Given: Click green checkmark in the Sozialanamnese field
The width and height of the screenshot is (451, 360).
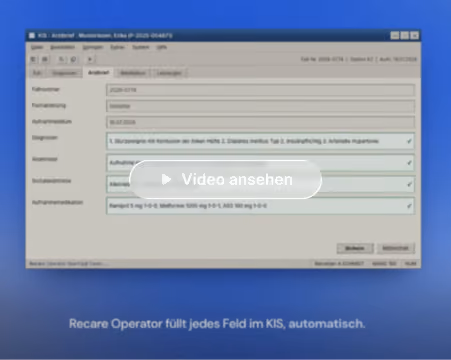Looking at the screenshot, I should point(409,184).
